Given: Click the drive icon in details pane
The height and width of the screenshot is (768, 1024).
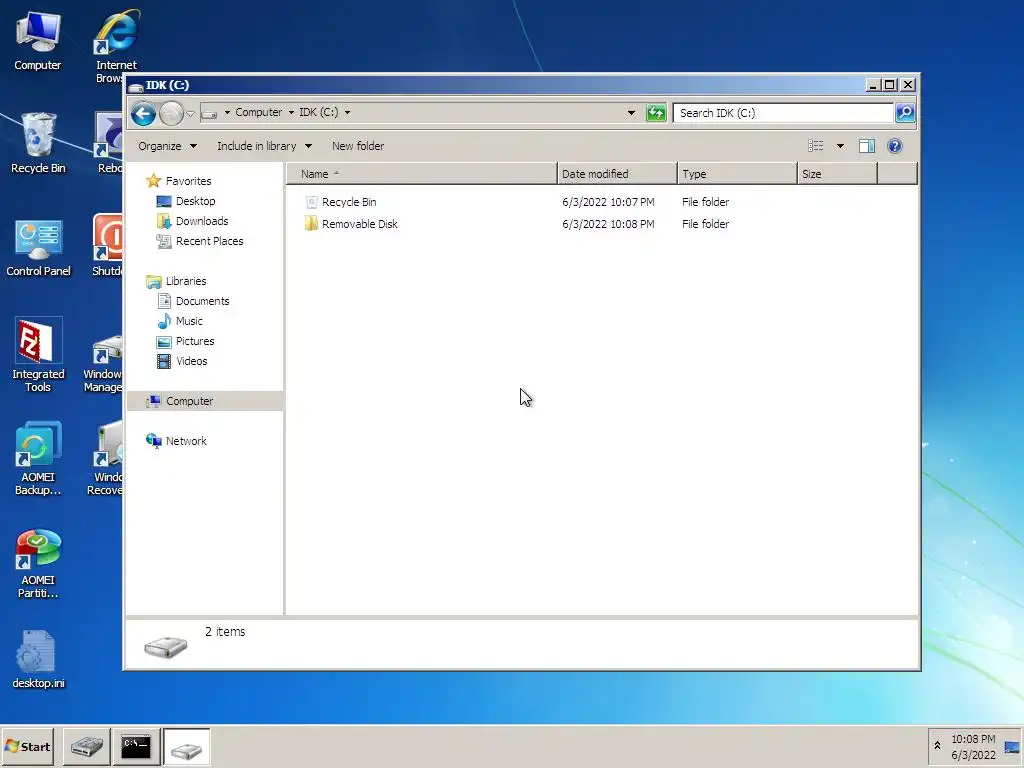Looking at the screenshot, I should coord(166,646).
